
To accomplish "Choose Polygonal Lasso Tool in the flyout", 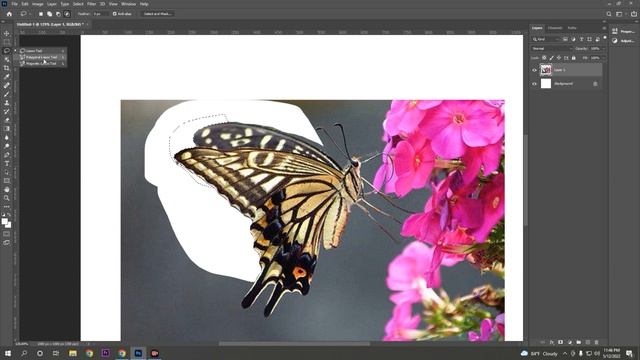I will point(42,58).
